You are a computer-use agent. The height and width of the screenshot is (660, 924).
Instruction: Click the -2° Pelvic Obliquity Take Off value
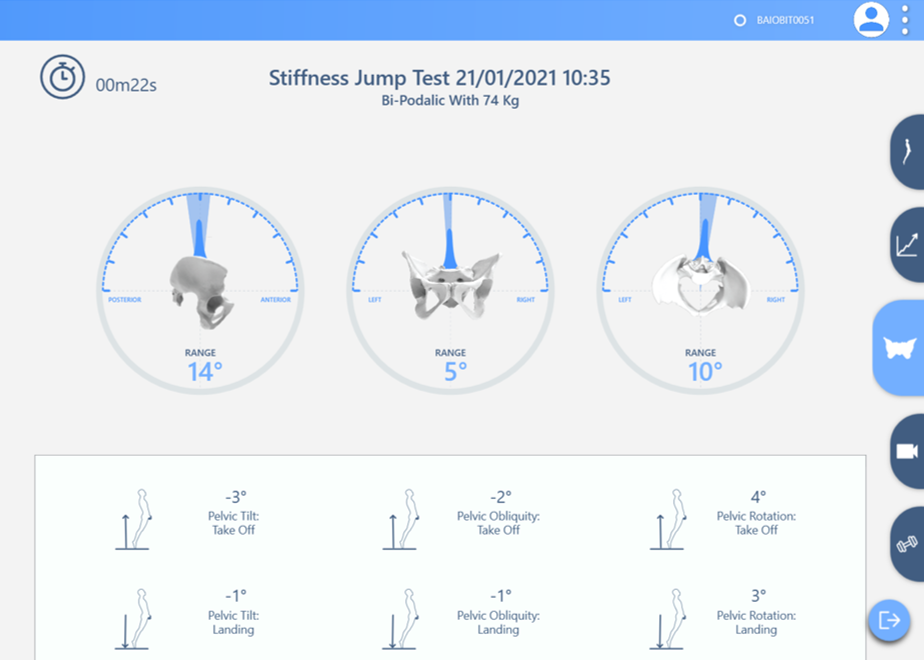point(500,497)
